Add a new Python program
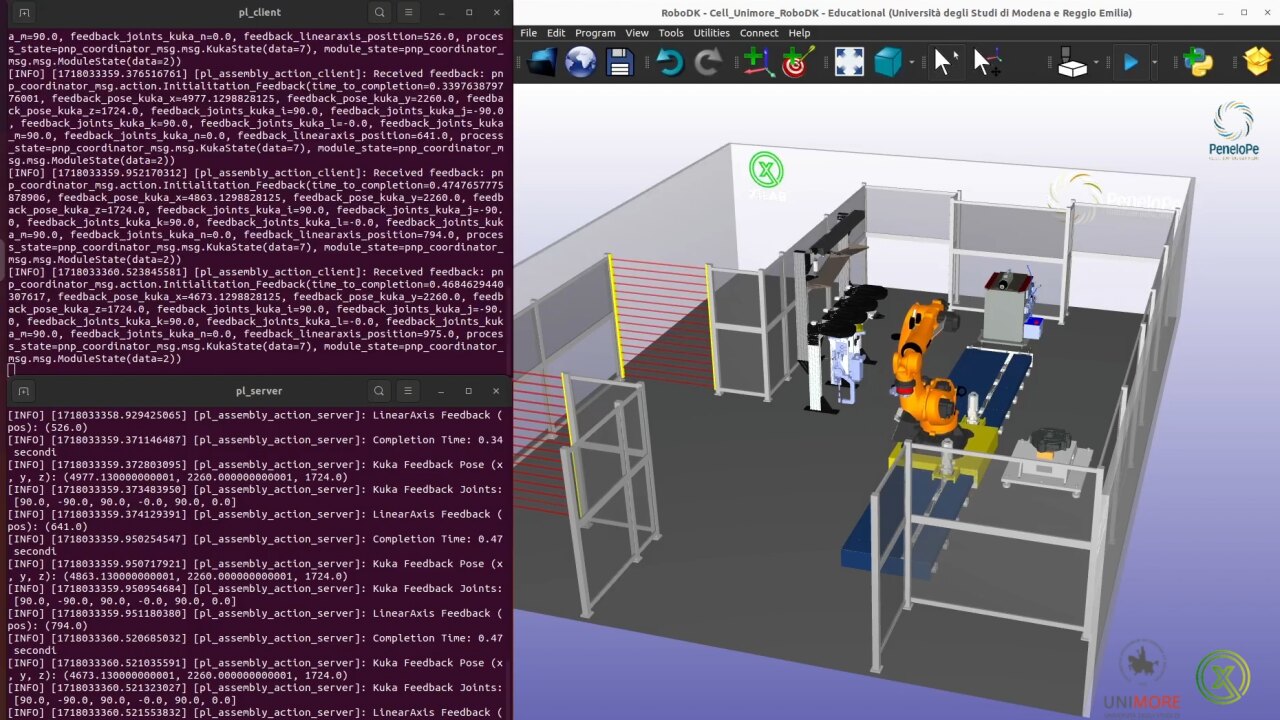 pos(1197,63)
